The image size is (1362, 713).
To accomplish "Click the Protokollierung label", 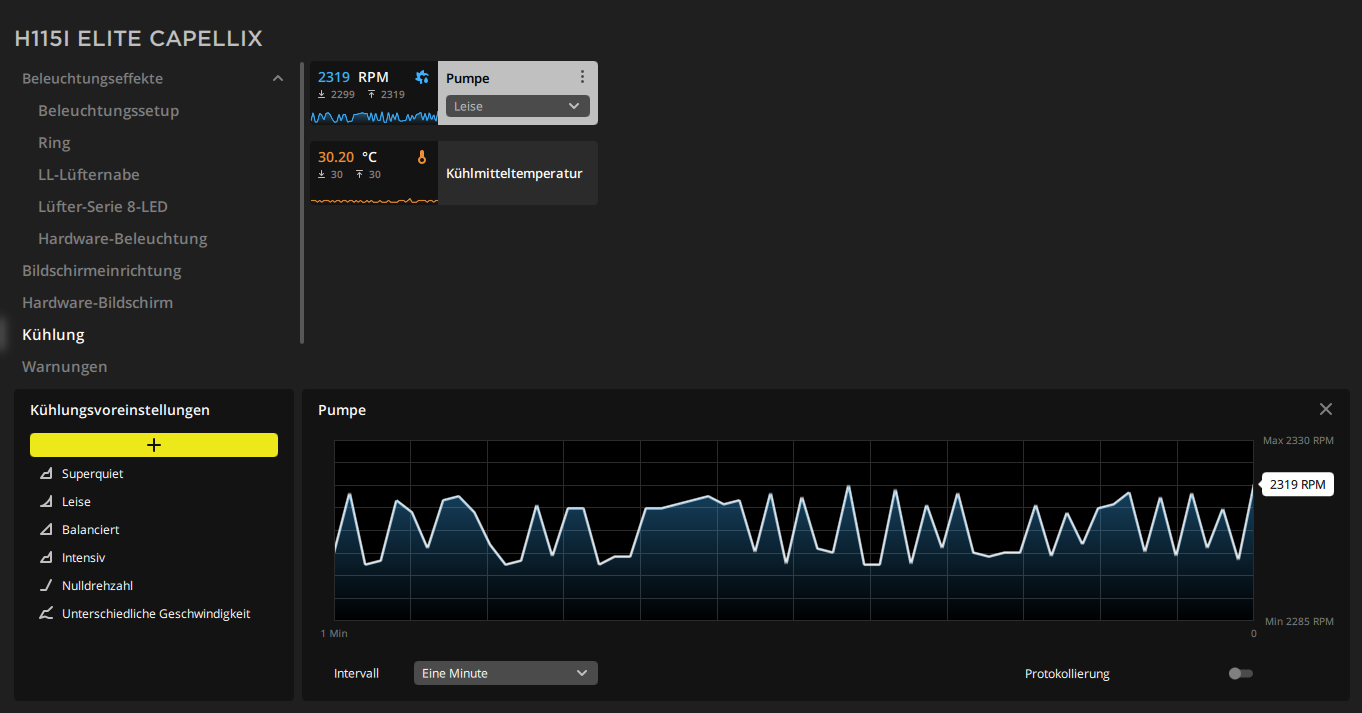I will tap(1067, 674).
